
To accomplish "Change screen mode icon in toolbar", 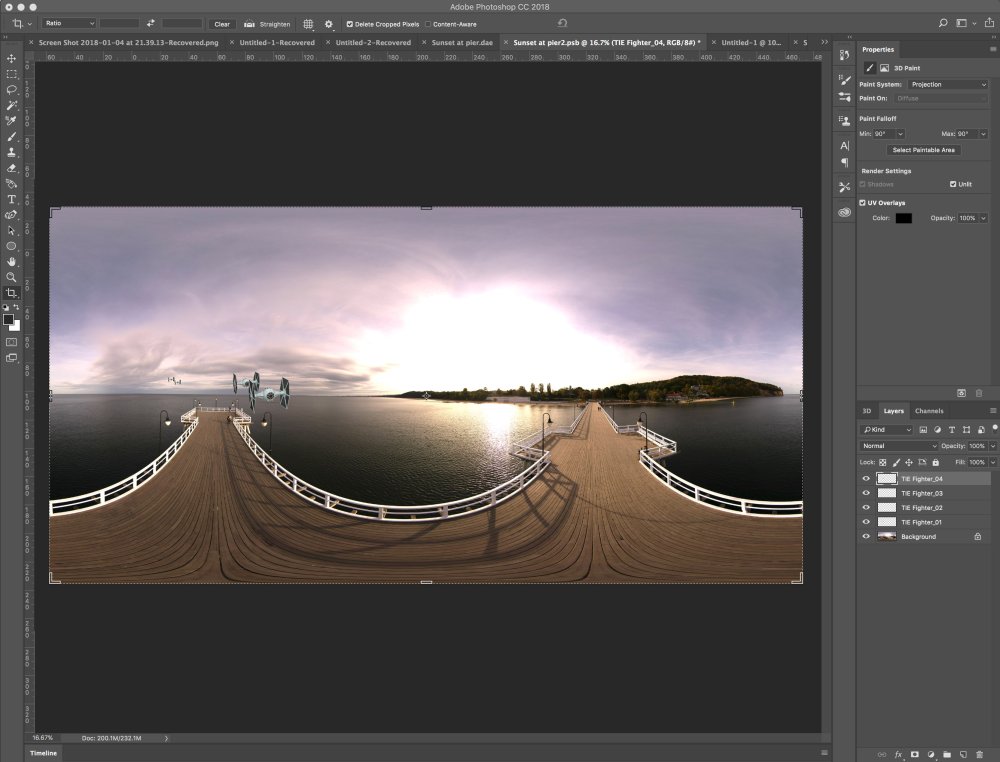I will coord(11,358).
